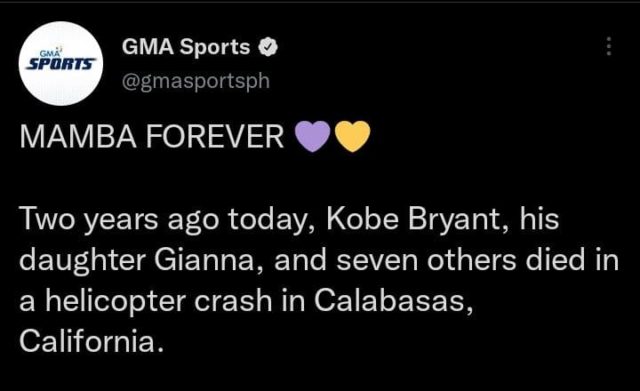
Task: Click the word 'Calabasas' in tweet
Action: click(x=390, y=300)
